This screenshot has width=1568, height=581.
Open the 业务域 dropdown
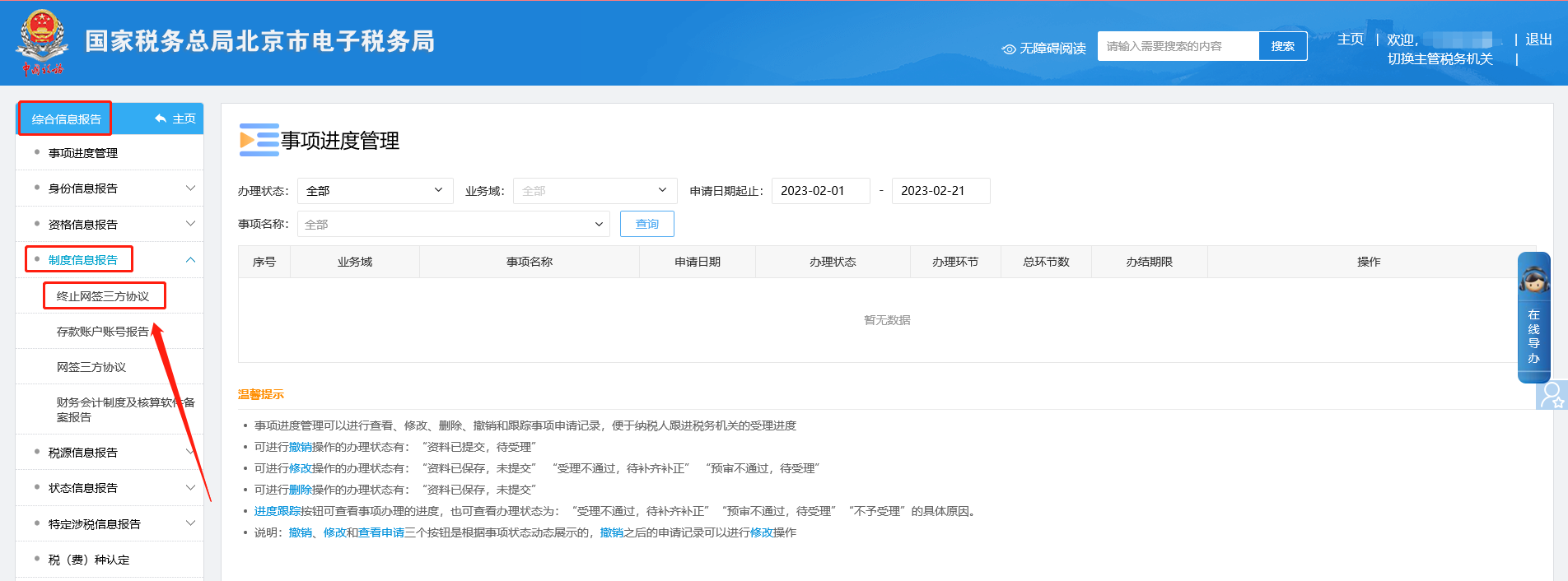pyautogui.click(x=595, y=191)
